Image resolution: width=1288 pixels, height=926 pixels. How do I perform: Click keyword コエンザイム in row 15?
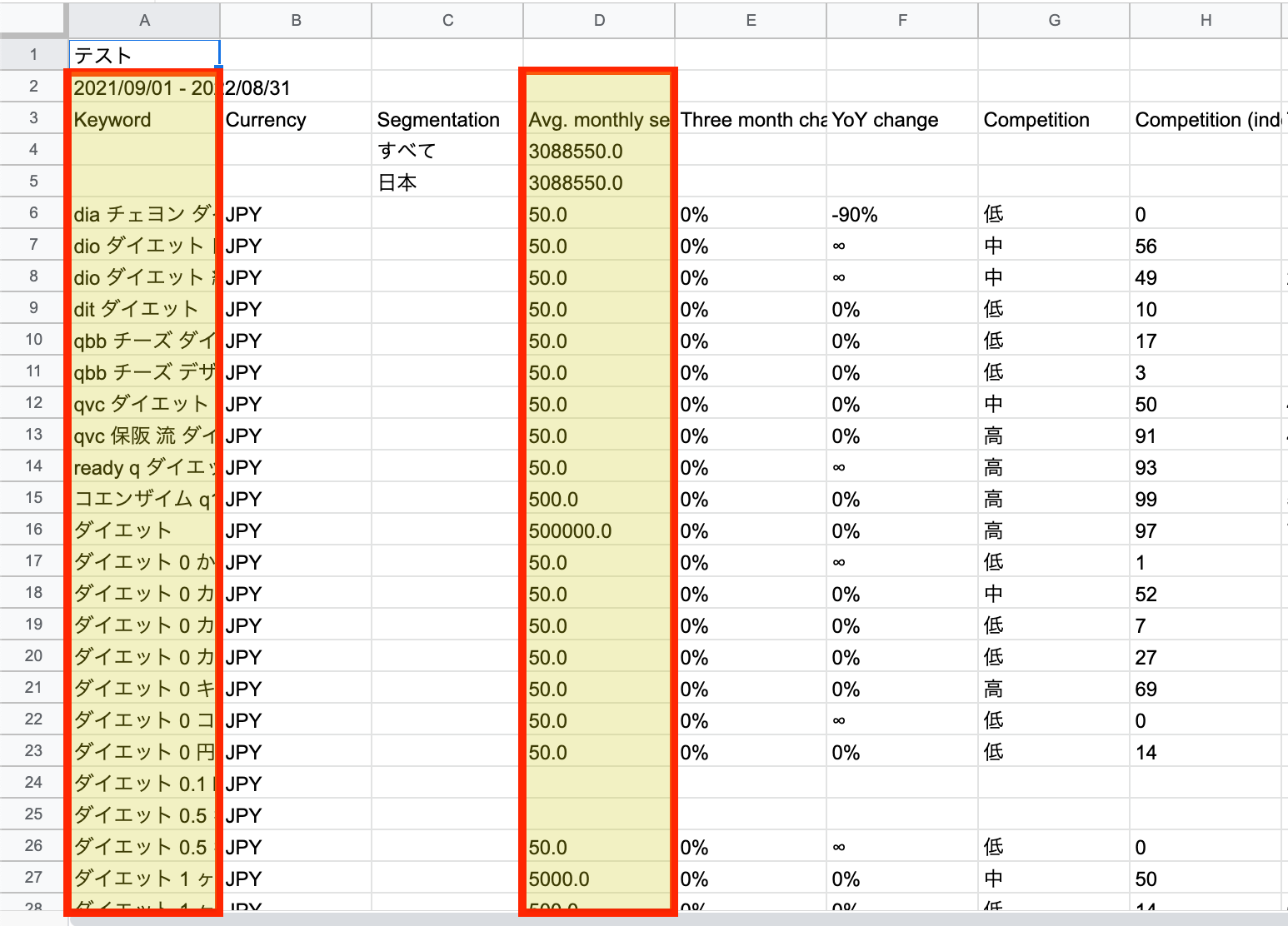tap(144, 499)
